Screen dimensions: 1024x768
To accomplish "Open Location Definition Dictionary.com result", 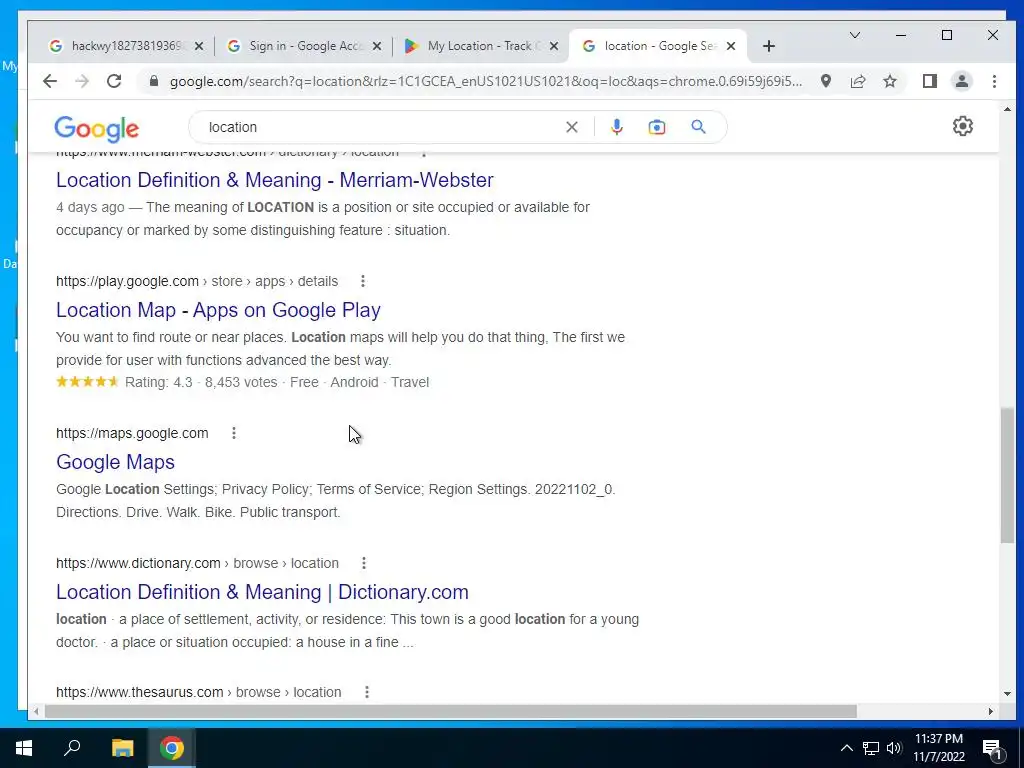I will [263, 592].
